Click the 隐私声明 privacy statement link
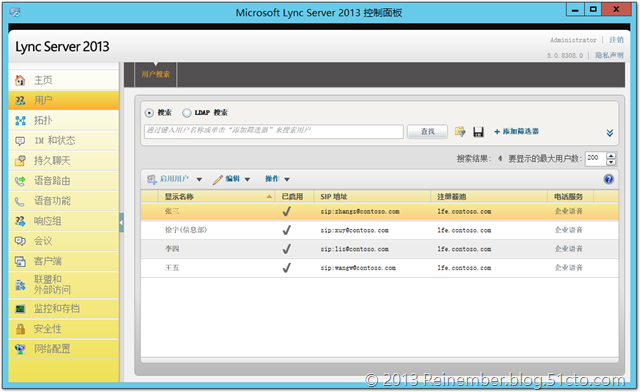Viewport: 640px width, 392px height. click(x=609, y=55)
